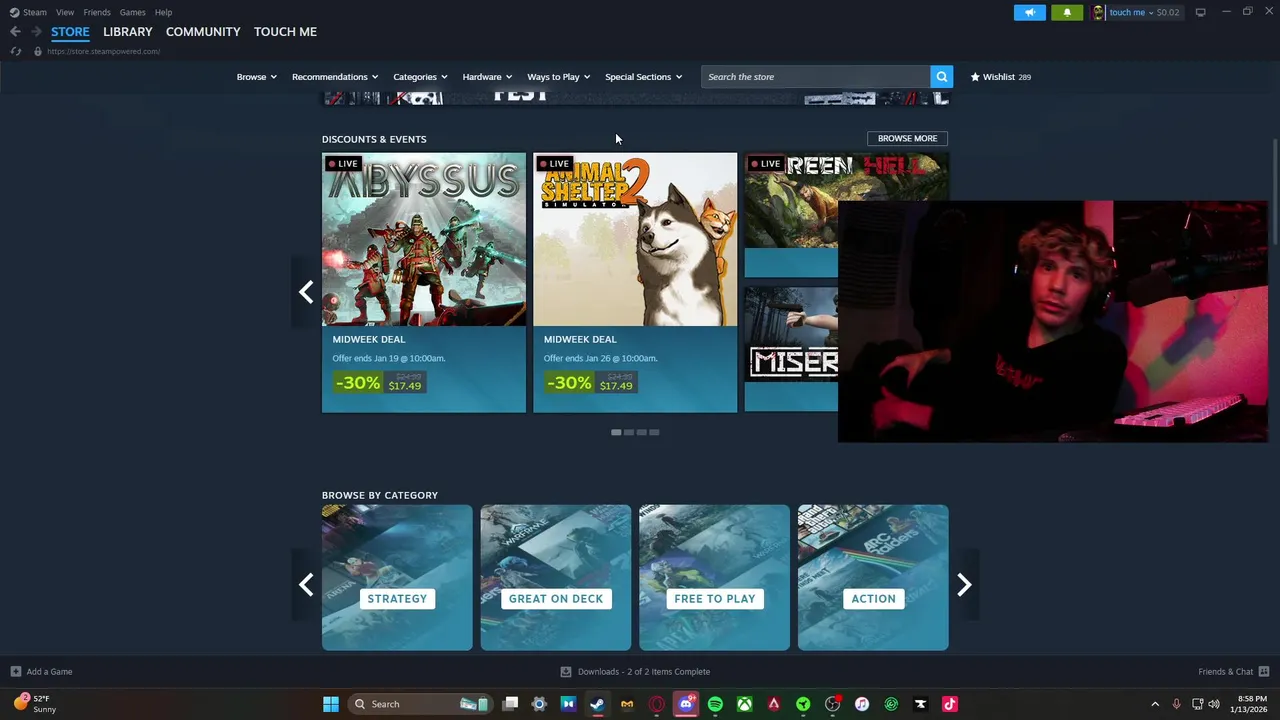Expand the Hardware dropdown

point(487,77)
